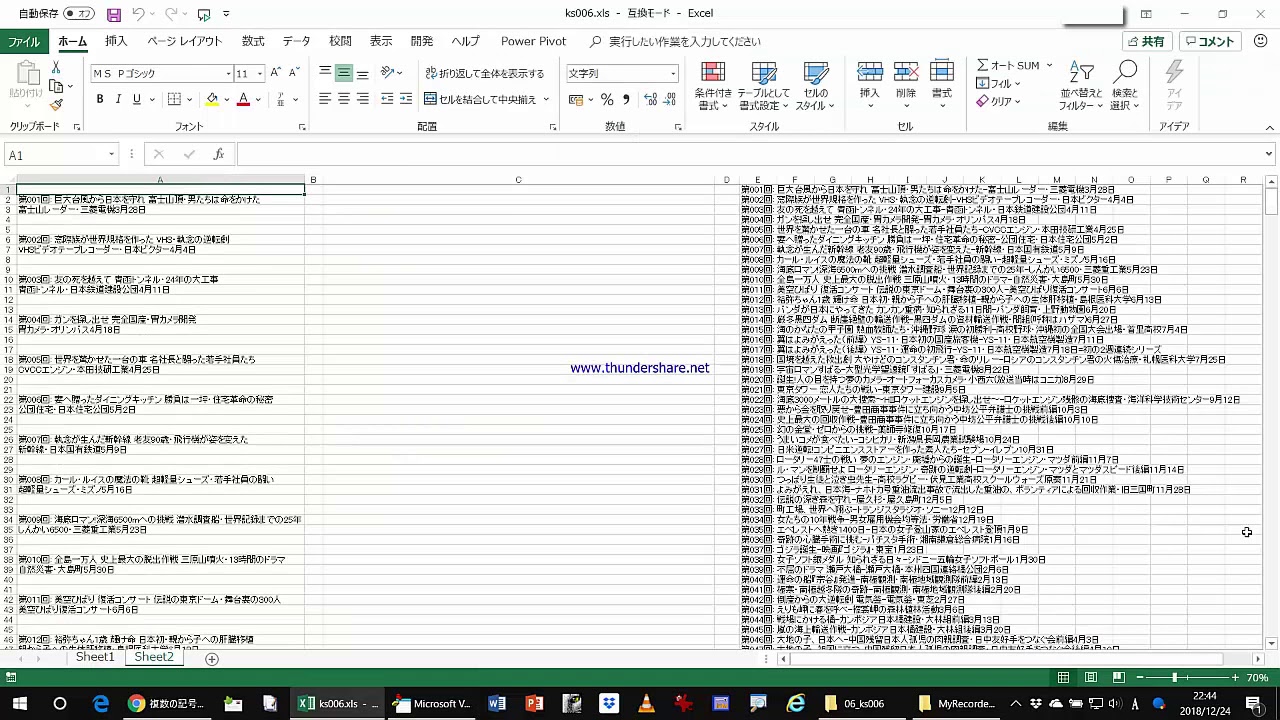Switch to the Sheet1 worksheet tab

95,657
